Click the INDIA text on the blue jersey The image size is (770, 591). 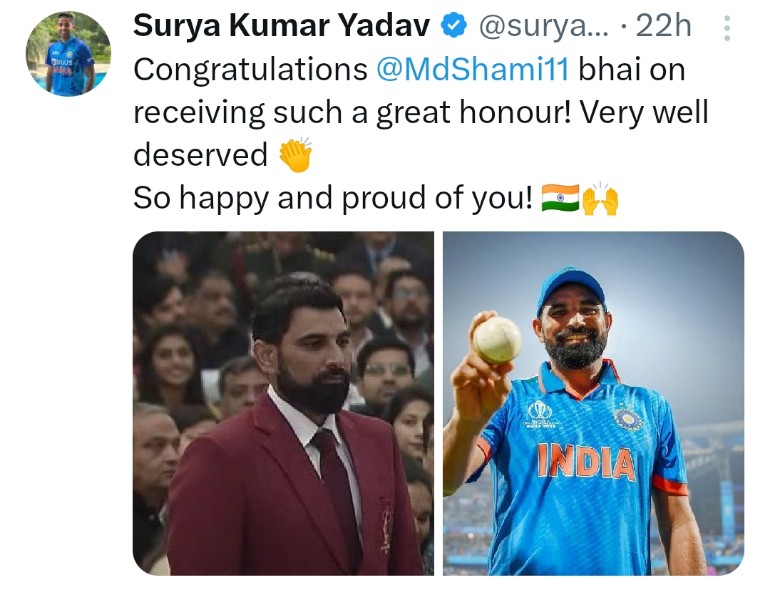pos(586,461)
